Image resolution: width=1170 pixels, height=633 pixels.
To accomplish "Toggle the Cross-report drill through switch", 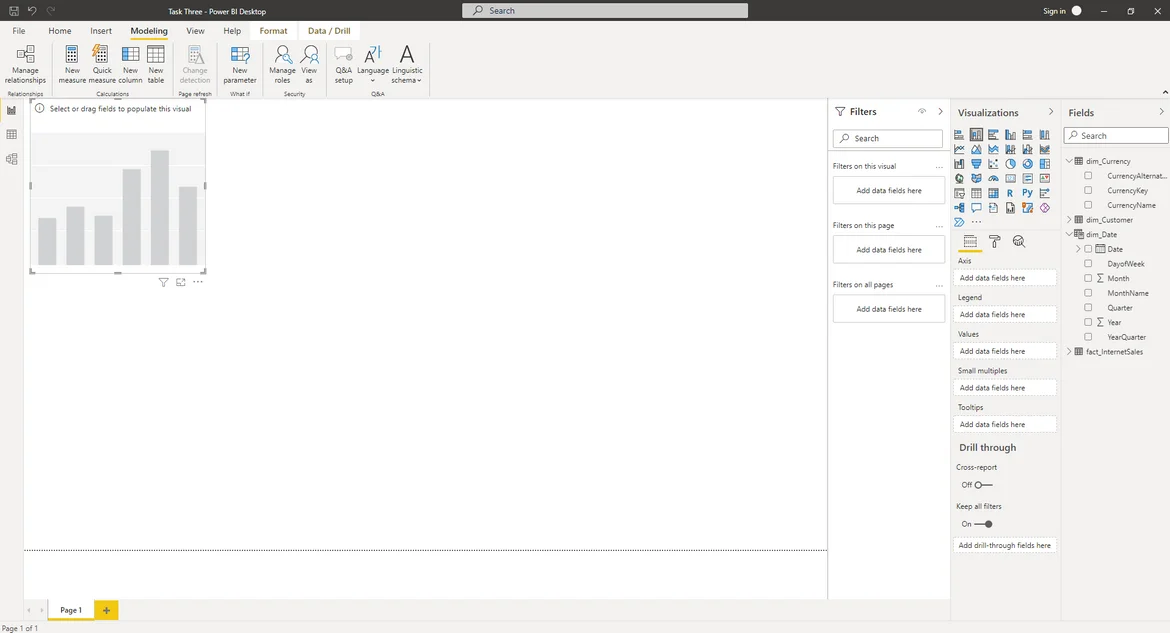I will click(x=983, y=485).
